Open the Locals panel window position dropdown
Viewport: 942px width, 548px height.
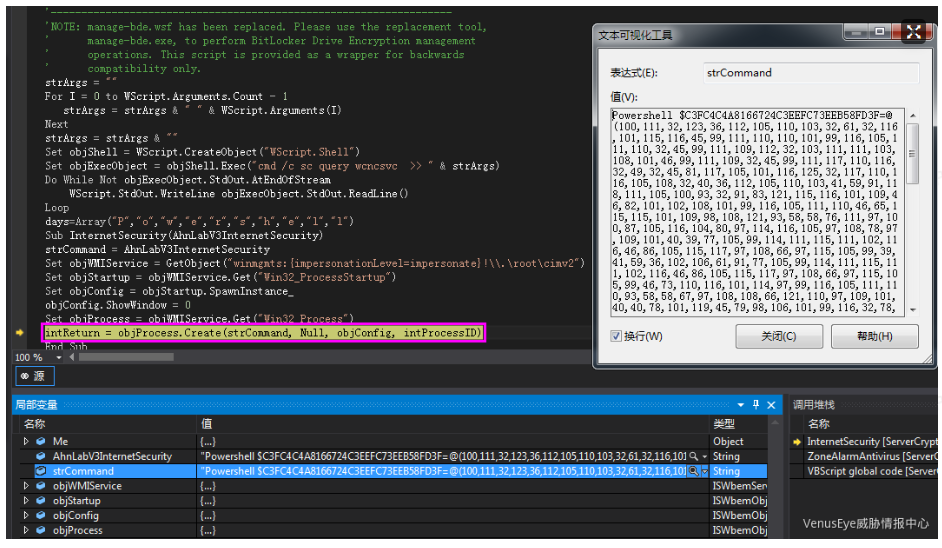pos(741,405)
